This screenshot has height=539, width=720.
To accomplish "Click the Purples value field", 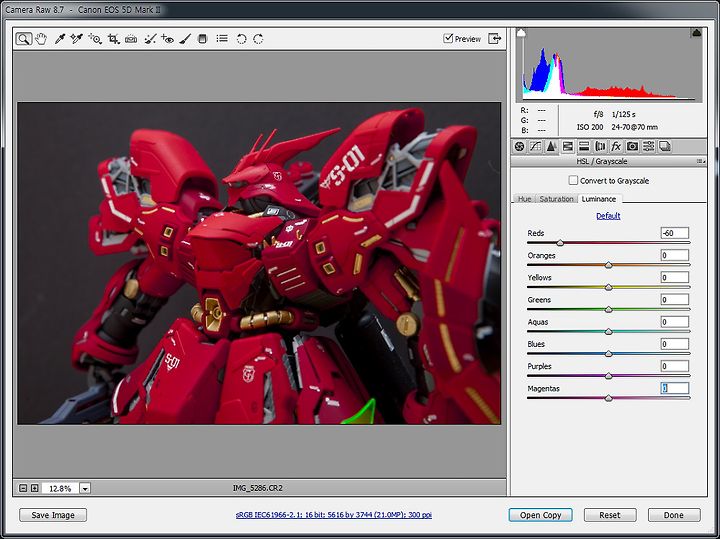I will (675, 366).
